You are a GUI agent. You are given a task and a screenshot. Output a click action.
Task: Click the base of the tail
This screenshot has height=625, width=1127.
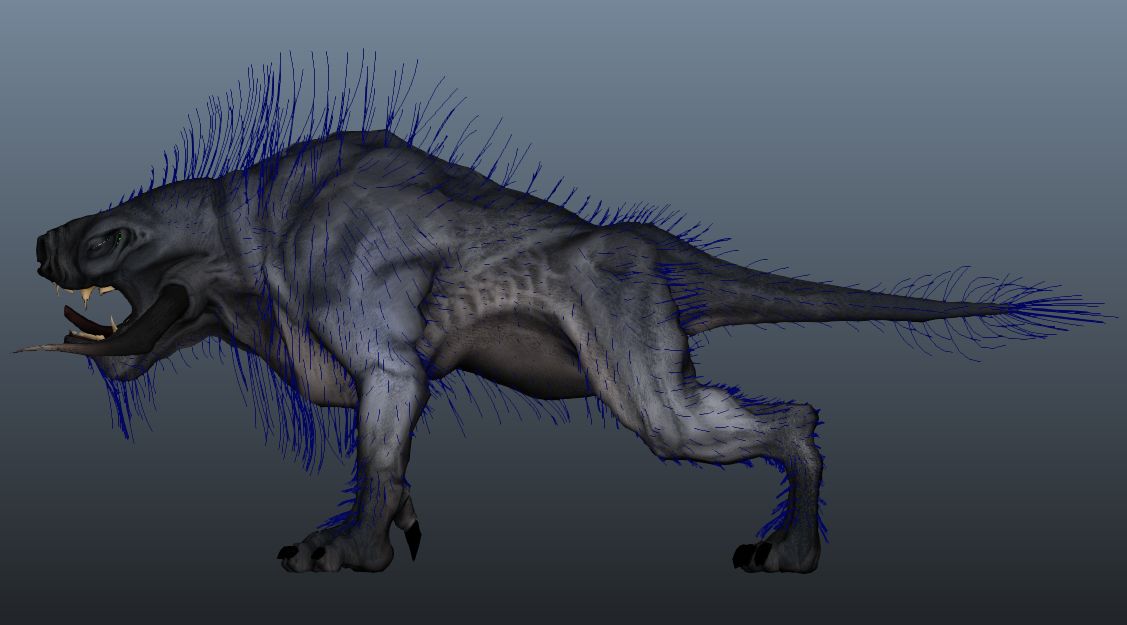click(x=712, y=287)
